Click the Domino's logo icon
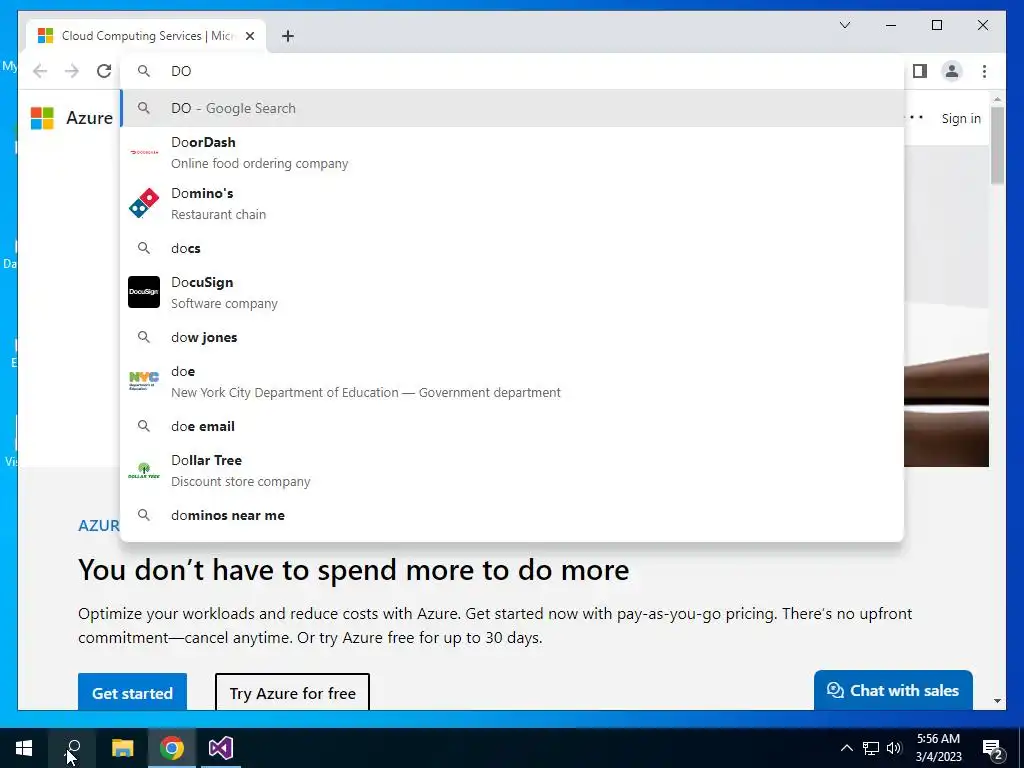The width and height of the screenshot is (1024, 768). click(144, 203)
